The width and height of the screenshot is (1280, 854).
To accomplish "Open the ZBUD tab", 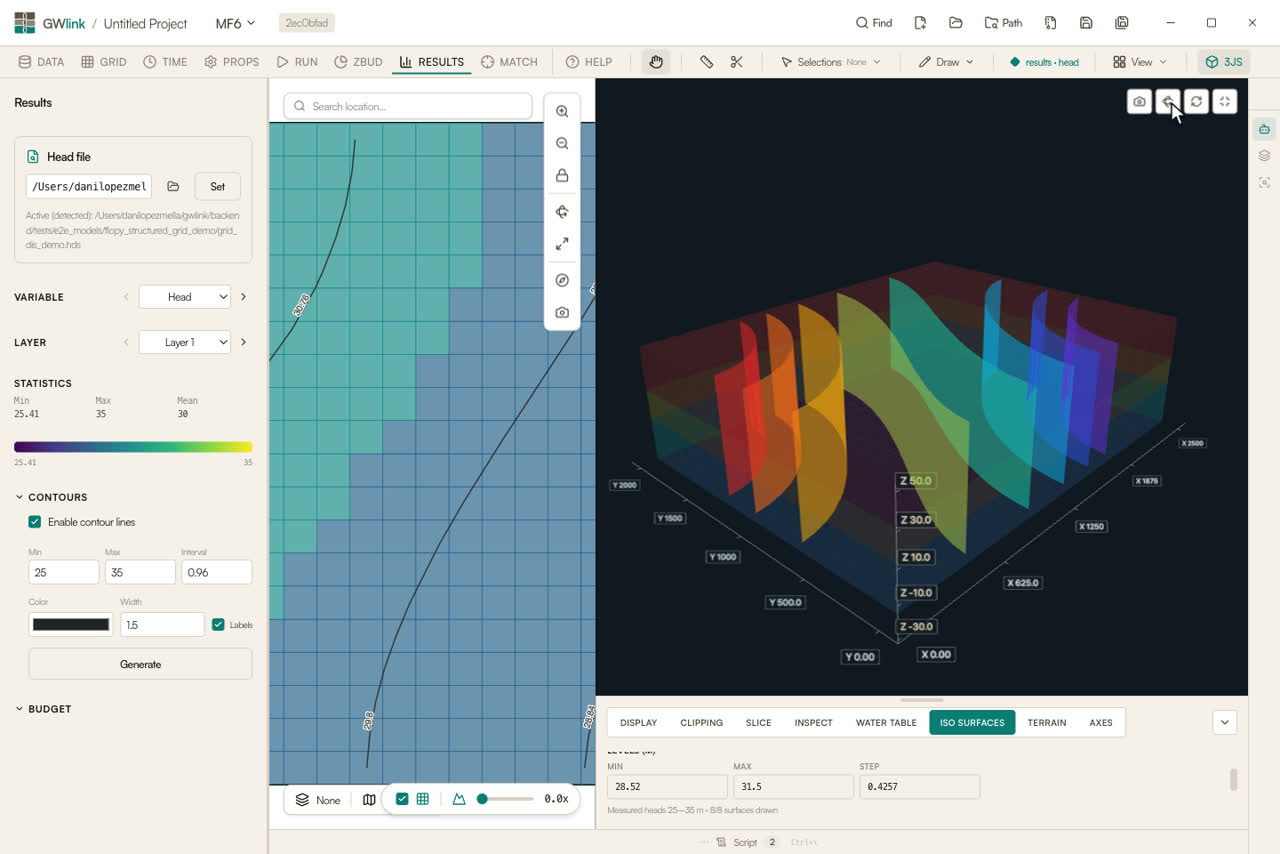I will [358, 62].
